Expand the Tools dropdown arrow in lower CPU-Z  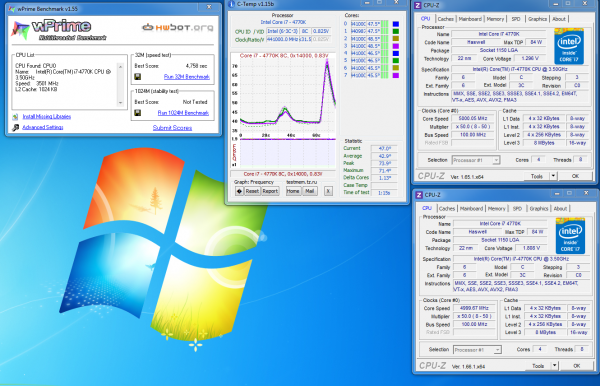point(554,366)
